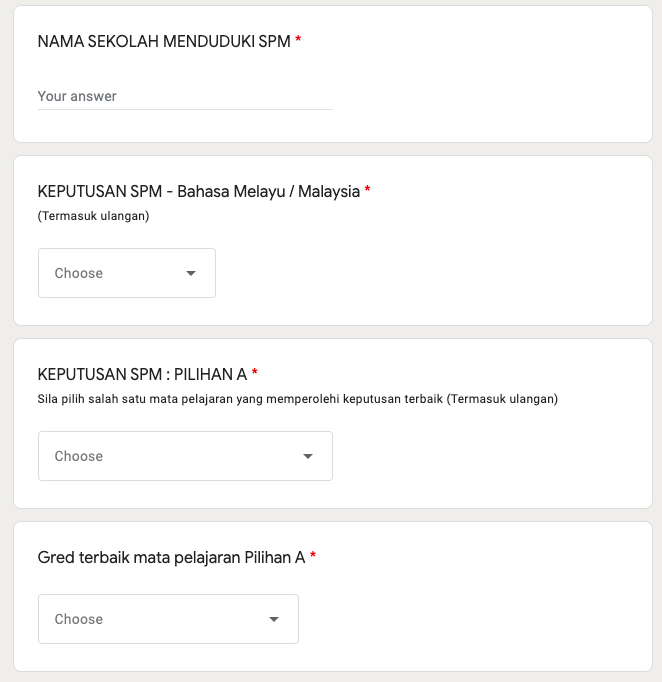
Task: Click the red asterisk next to PILIHAN A
Action: click(255, 373)
